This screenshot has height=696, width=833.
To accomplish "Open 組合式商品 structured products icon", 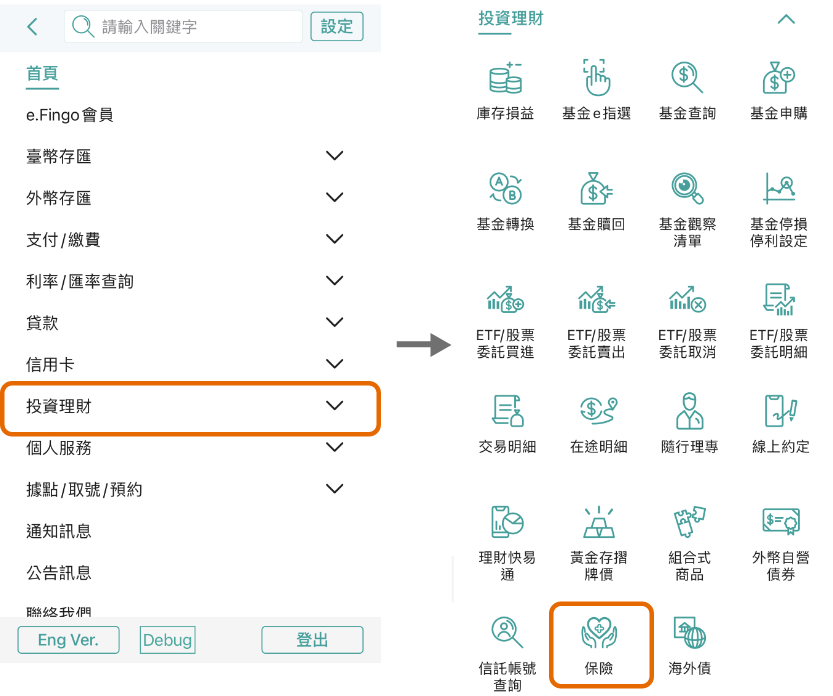I will point(689,521).
